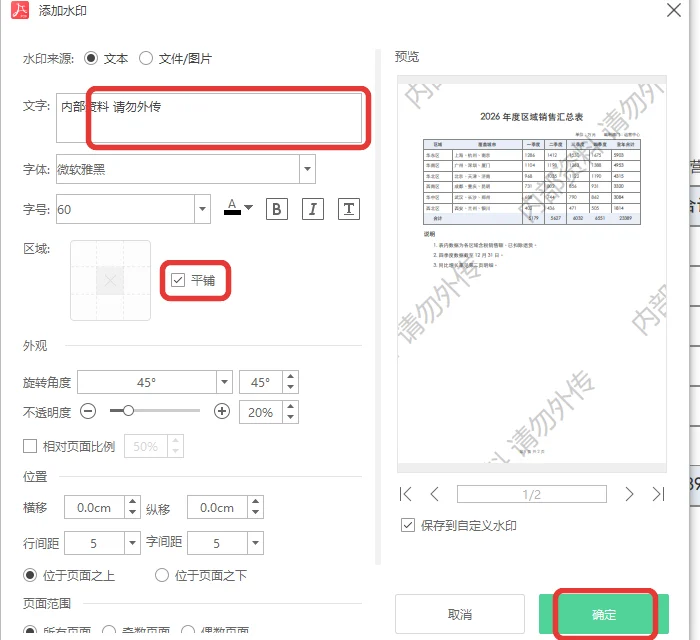Decrease rotation angle spinner down arrow

[x=291, y=387]
